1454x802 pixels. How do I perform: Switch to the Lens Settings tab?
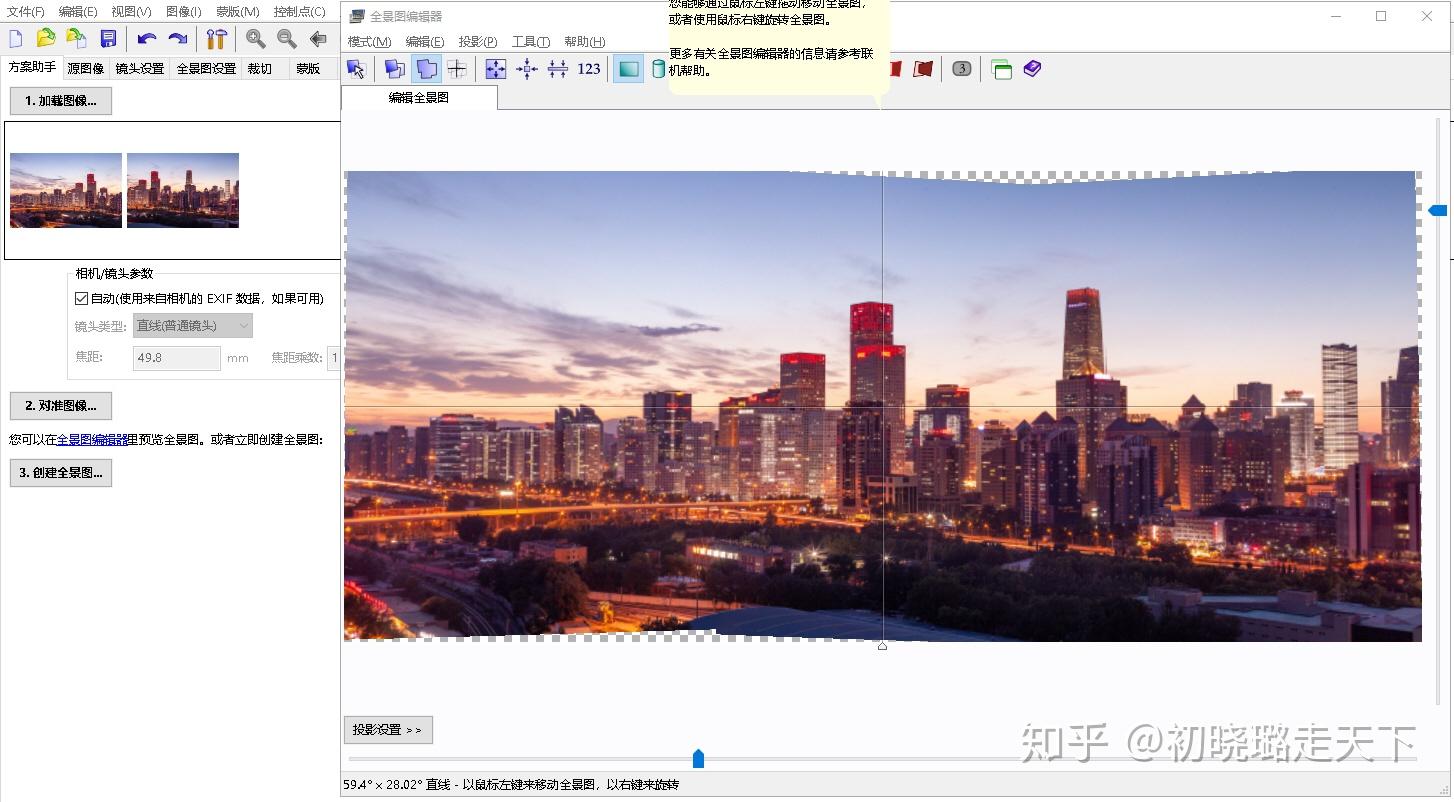pos(140,69)
